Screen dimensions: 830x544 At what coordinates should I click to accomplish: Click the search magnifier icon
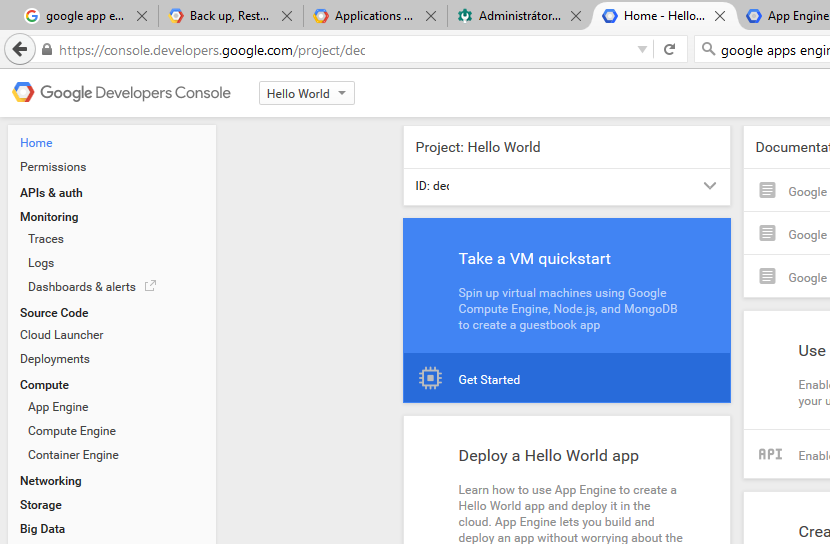[x=708, y=49]
